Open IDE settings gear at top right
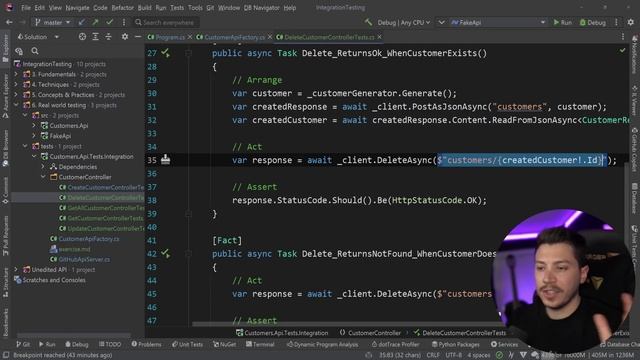Image resolution: width=640 pixels, height=360 pixels. (631, 22)
